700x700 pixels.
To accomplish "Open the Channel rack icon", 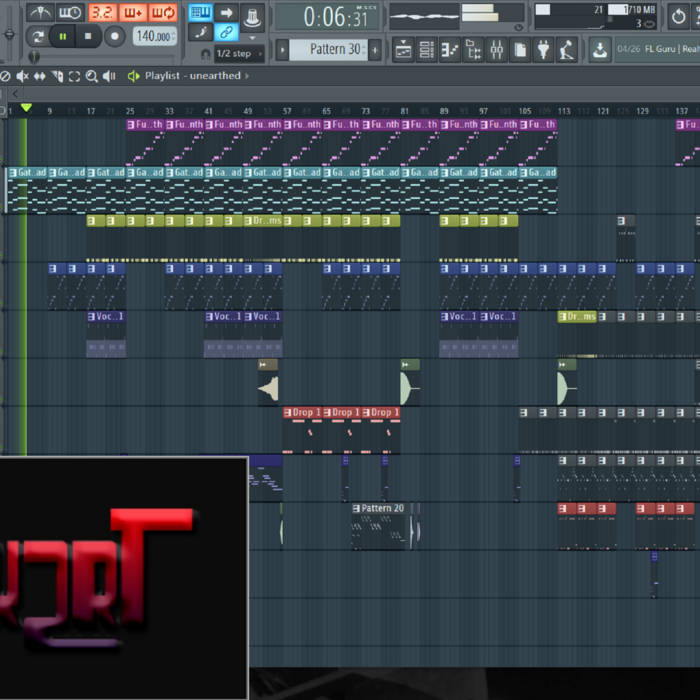I will tap(426, 49).
